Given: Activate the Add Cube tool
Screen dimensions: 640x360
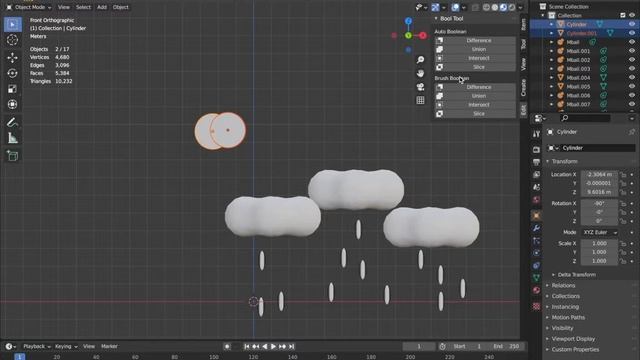Looking at the screenshot, I should pos(13,156).
